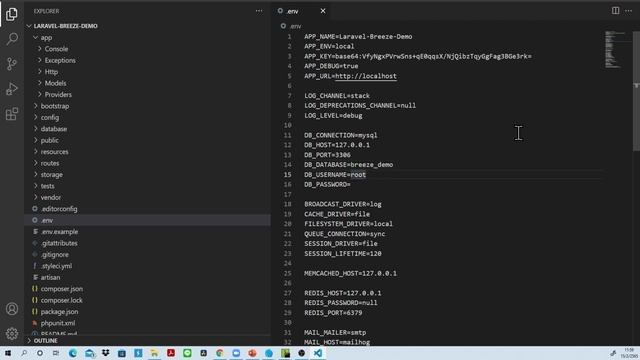Click the DB_DATABASE=breeze_demo line

349,165
